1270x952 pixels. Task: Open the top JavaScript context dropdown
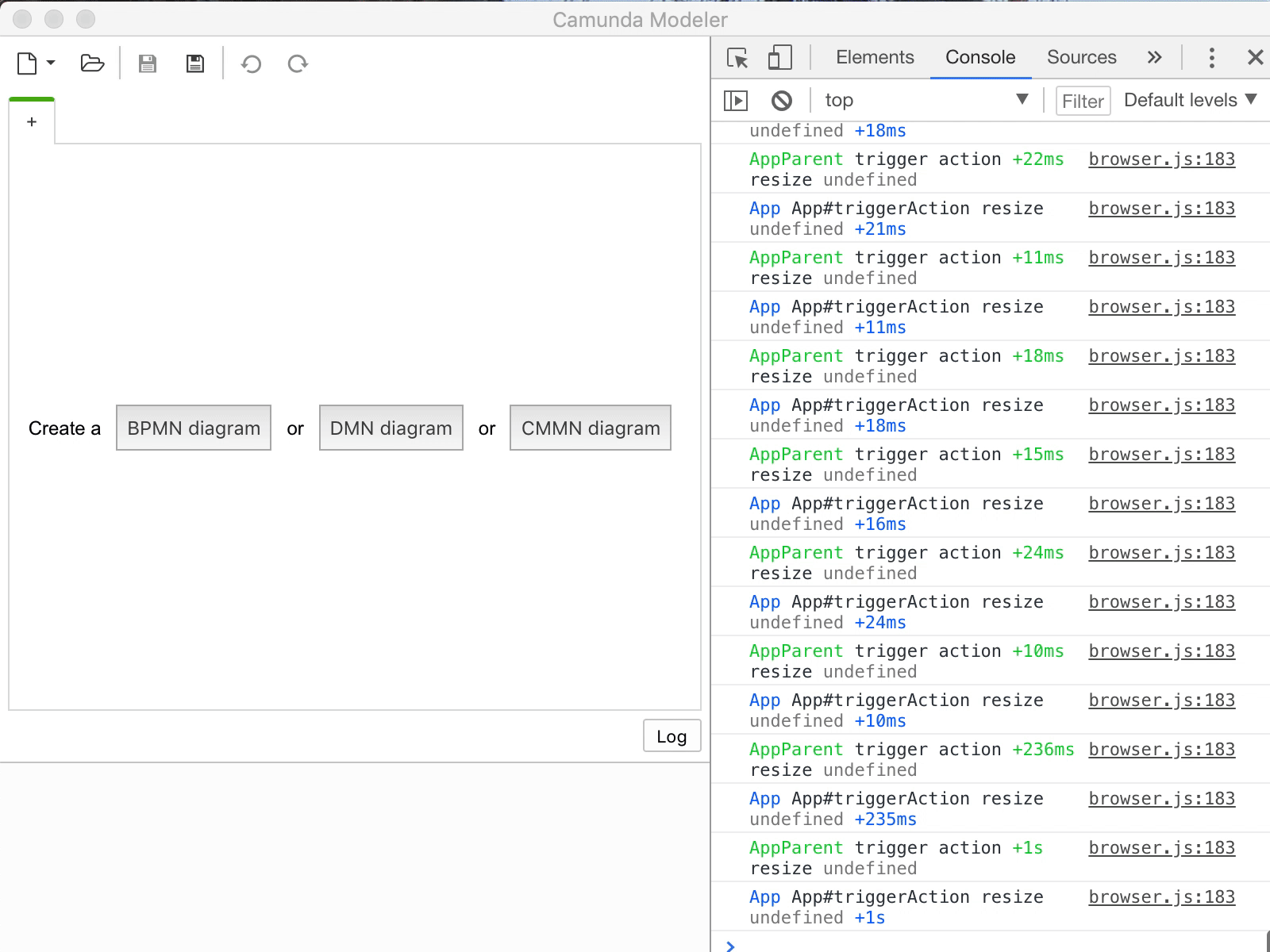926,100
